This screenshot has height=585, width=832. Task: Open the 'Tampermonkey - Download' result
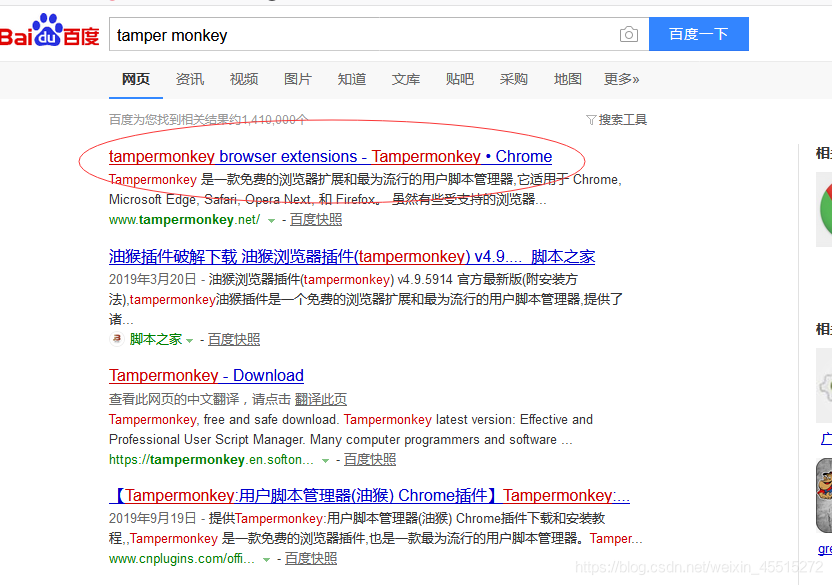[206, 376]
